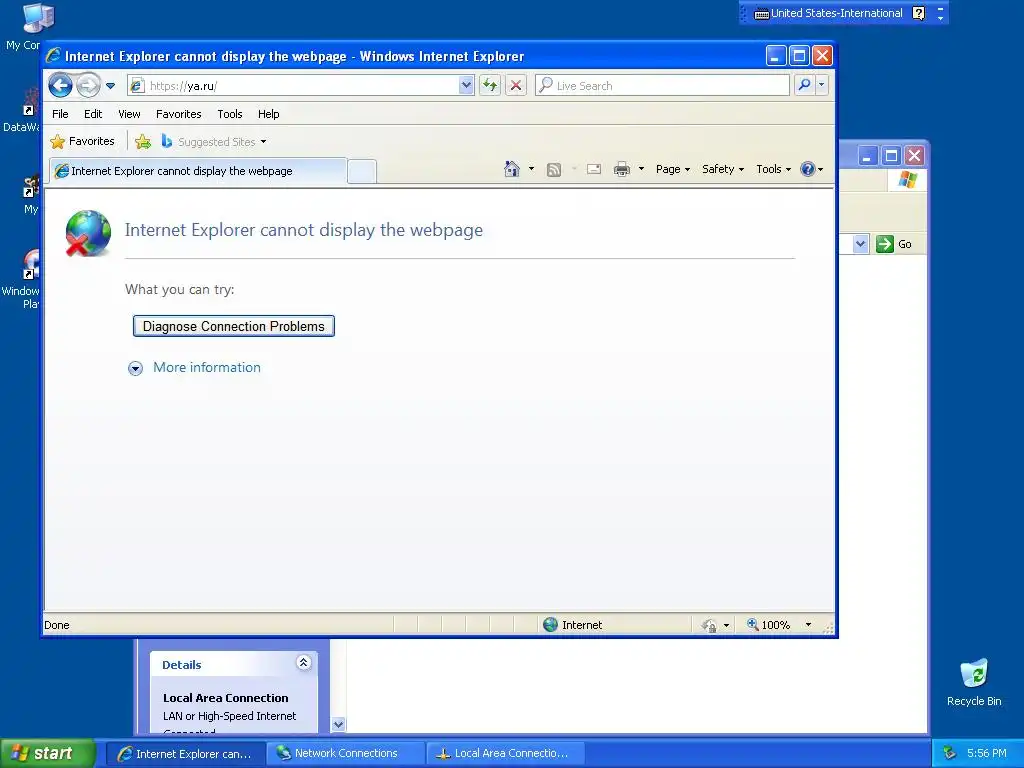Click the RSS Feeds icon

tap(554, 170)
